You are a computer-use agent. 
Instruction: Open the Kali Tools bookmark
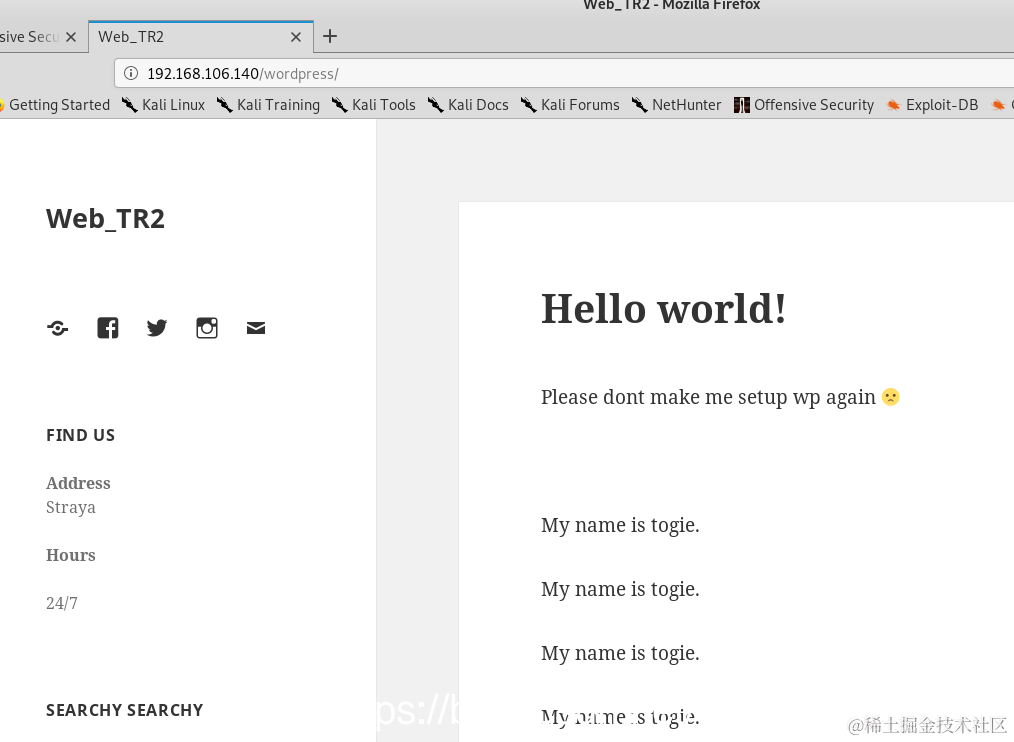(374, 105)
